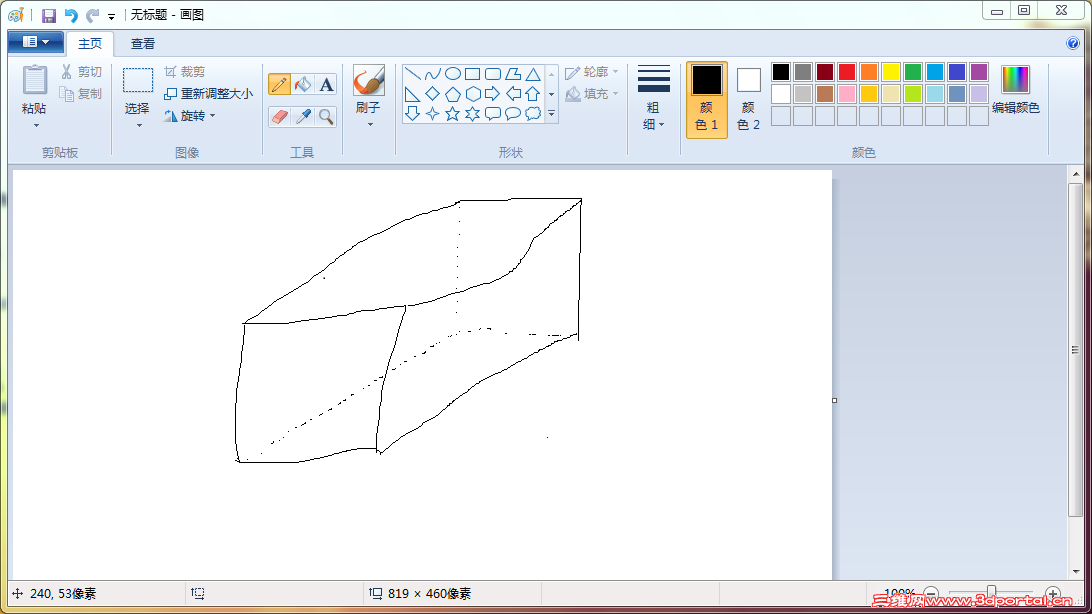The image size is (1092, 614).
Task: Select the Pencil tool
Action: click(x=279, y=84)
